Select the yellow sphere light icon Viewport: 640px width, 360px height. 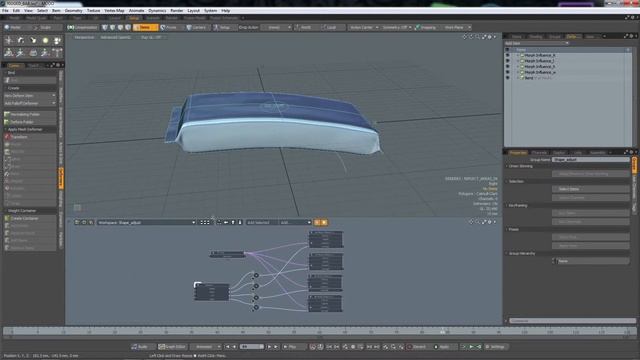point(45,40)
